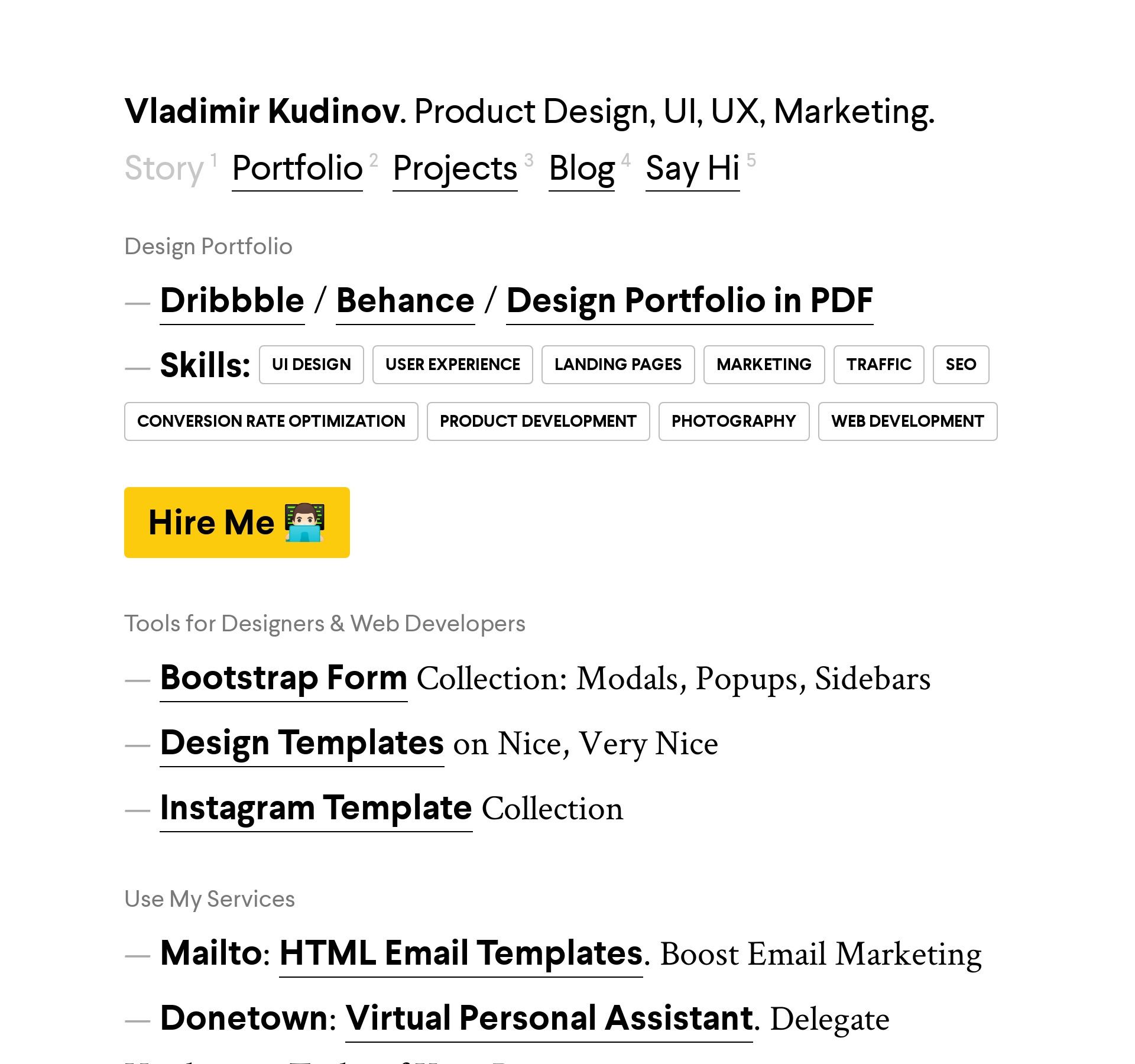Visit the HTML Email Templates link

coord(461,953)
